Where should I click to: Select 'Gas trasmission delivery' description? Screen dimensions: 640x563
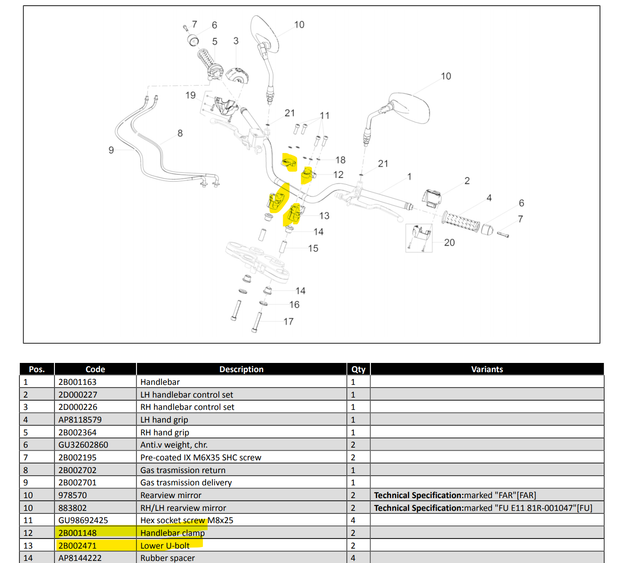(186, 483)
